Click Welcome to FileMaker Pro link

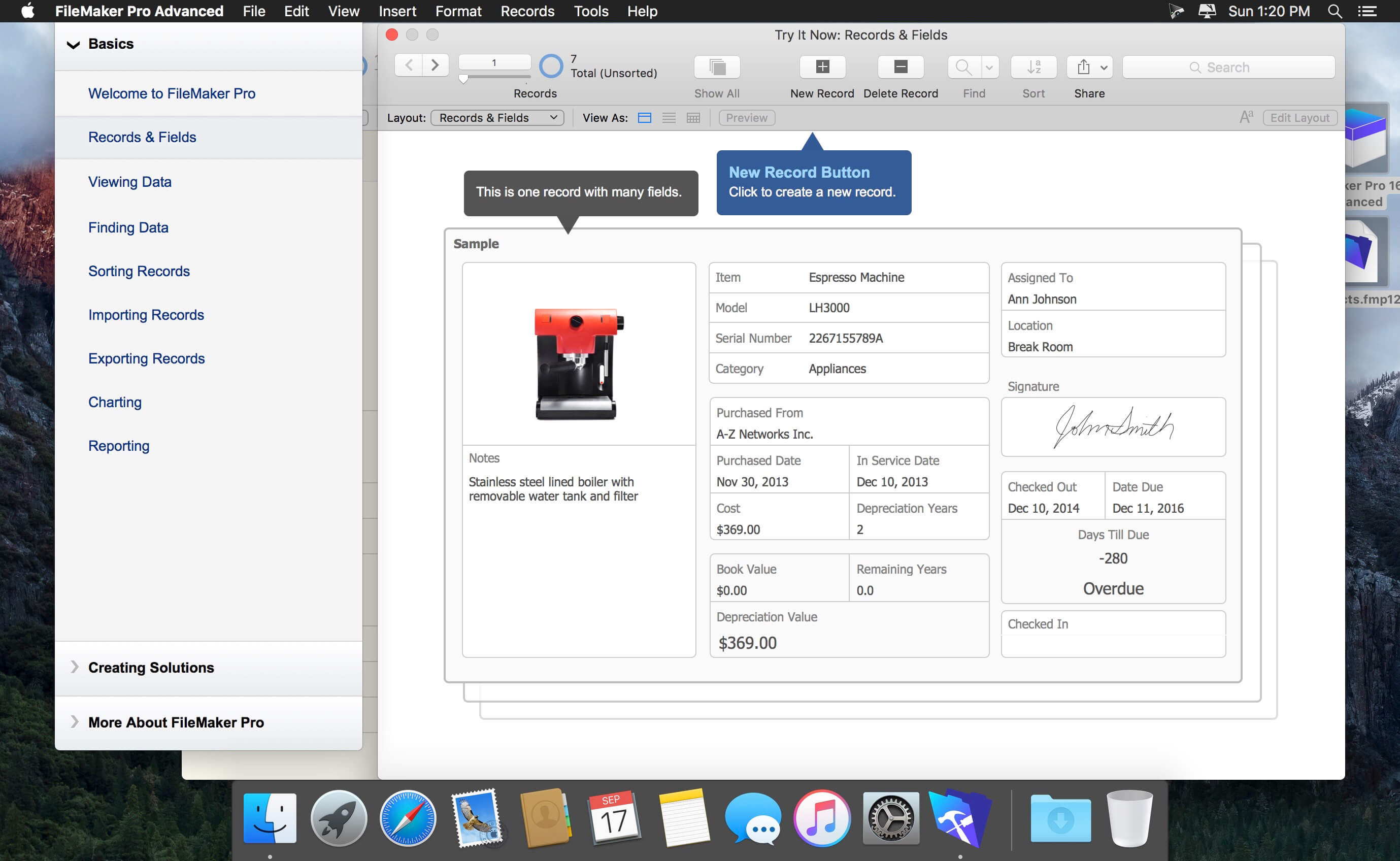tap(172, 93)
